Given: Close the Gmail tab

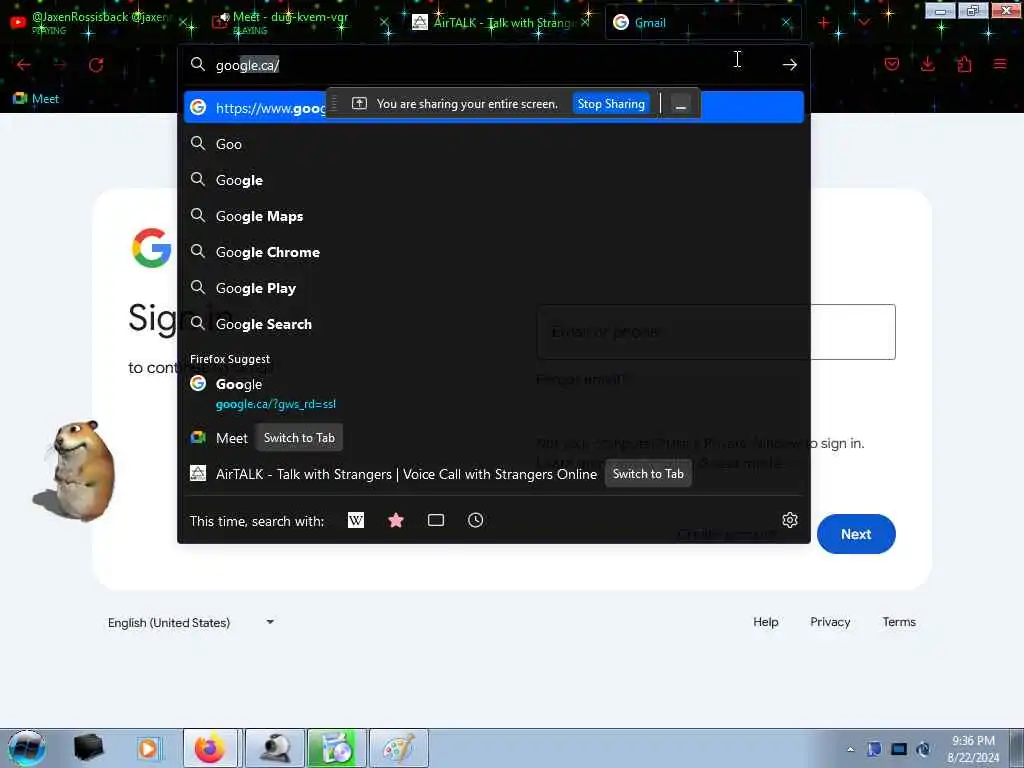Looking at the screenshot, I should [786, 23].
